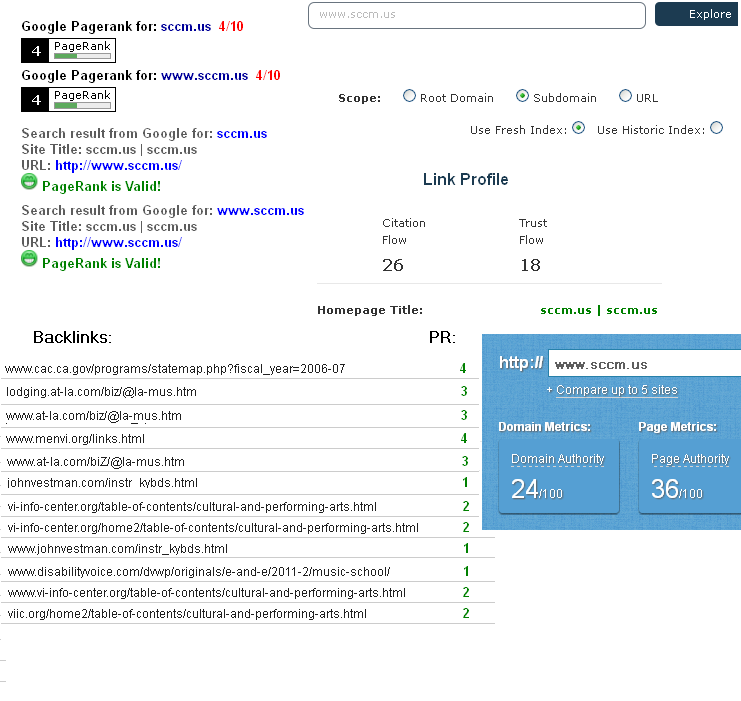This screenshot has height=701, width=741.
Task: Click backlink lodging.at-la.com/biz/@la-mus.htm
Action: (x=101, y=392)
